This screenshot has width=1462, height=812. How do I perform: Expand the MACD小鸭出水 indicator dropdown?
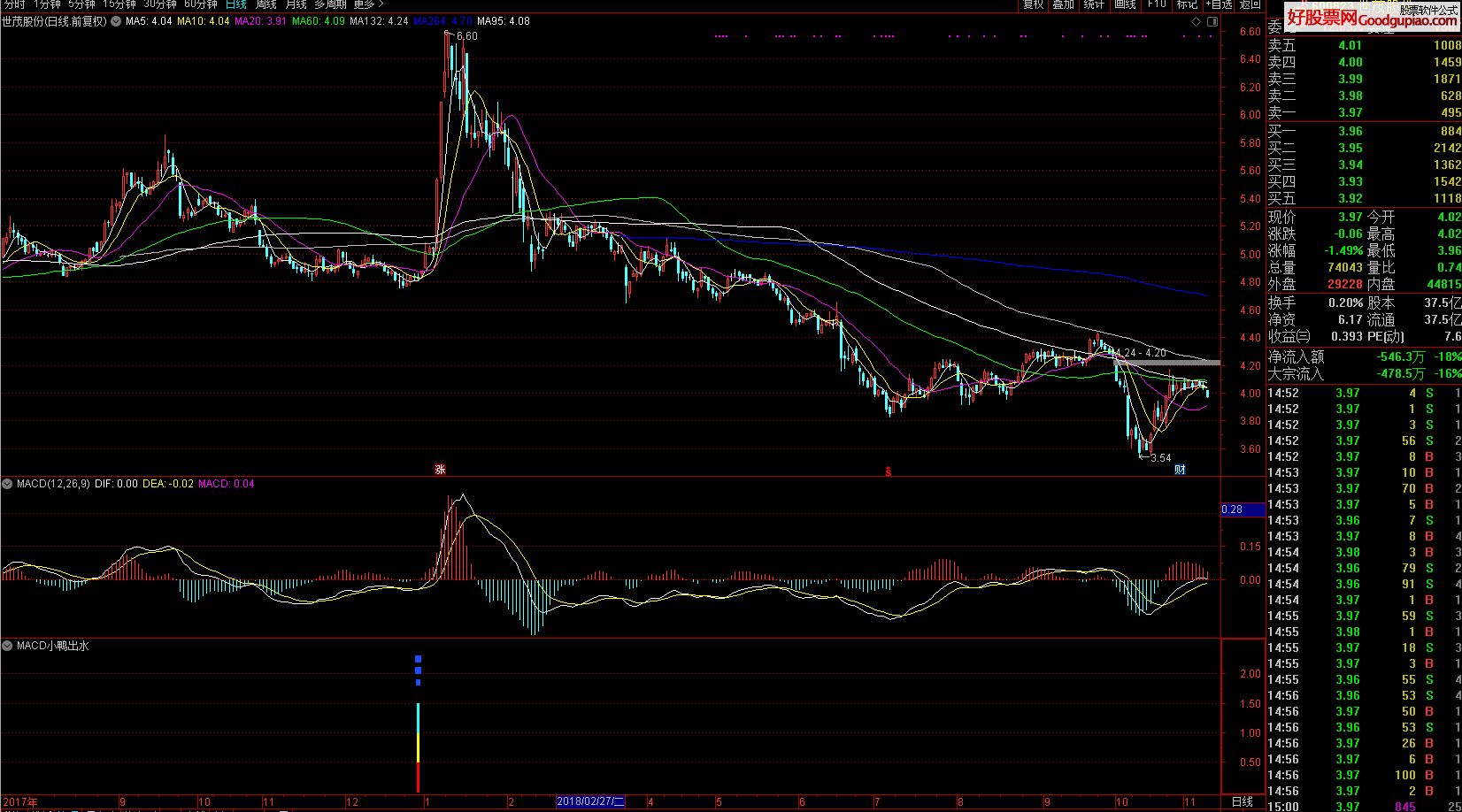click(x=8, y=646)
